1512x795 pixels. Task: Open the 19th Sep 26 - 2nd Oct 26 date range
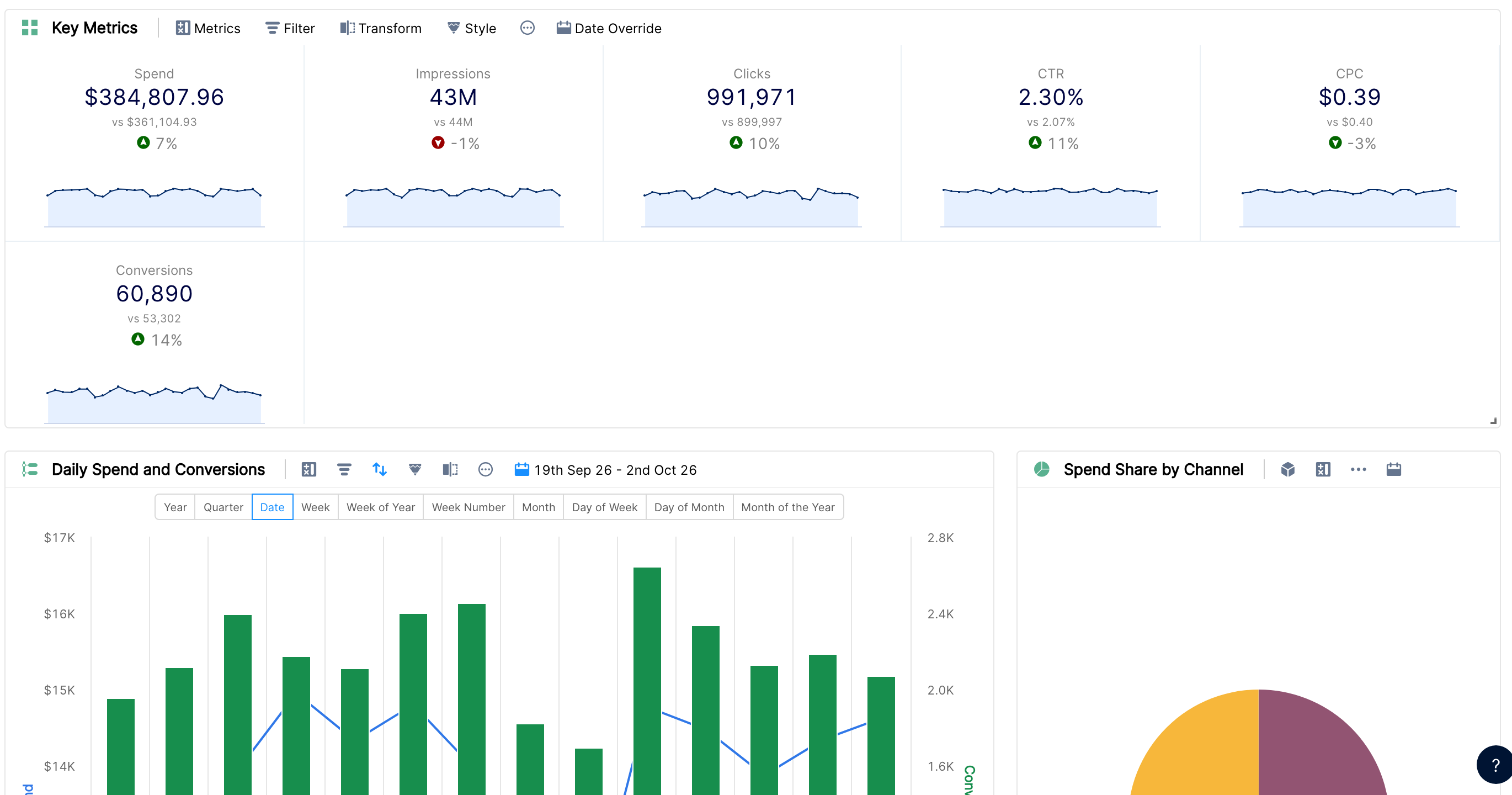click(605, 470)
